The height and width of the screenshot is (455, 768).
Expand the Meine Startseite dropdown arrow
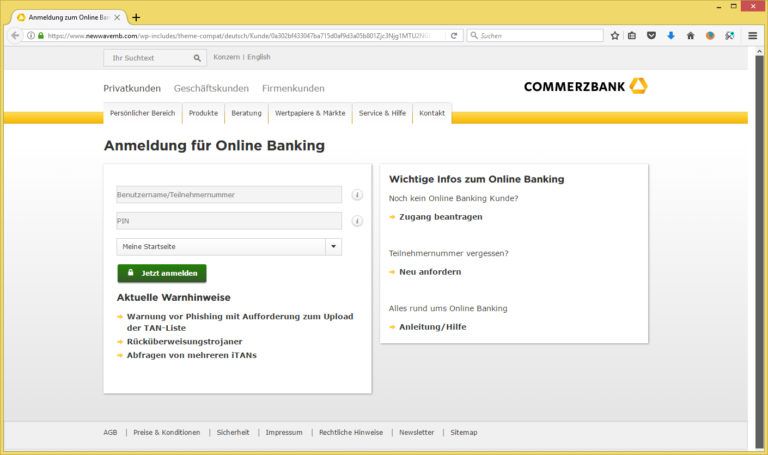[334, 247]
